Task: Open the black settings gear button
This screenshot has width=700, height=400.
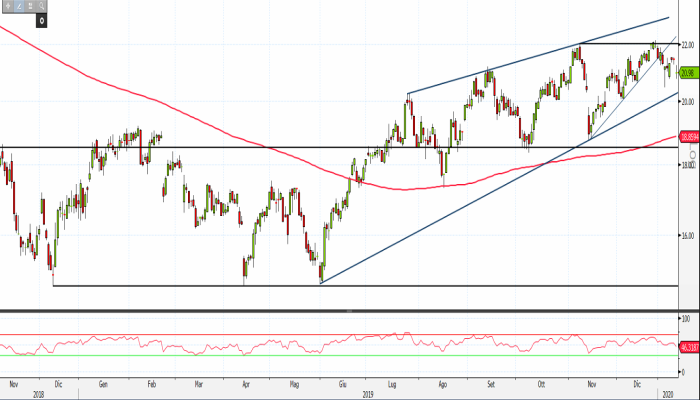Action: click(x=41, y=21)
